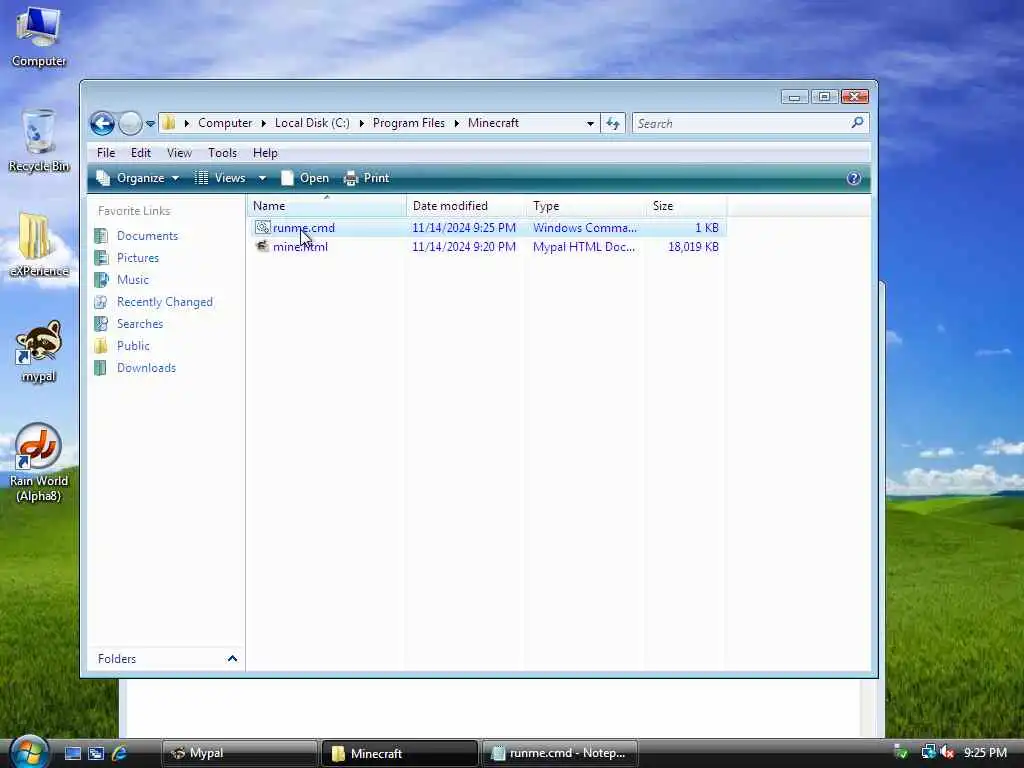Click Print in the toolbar
This screenshot has width=1024, height=768.
366,178
